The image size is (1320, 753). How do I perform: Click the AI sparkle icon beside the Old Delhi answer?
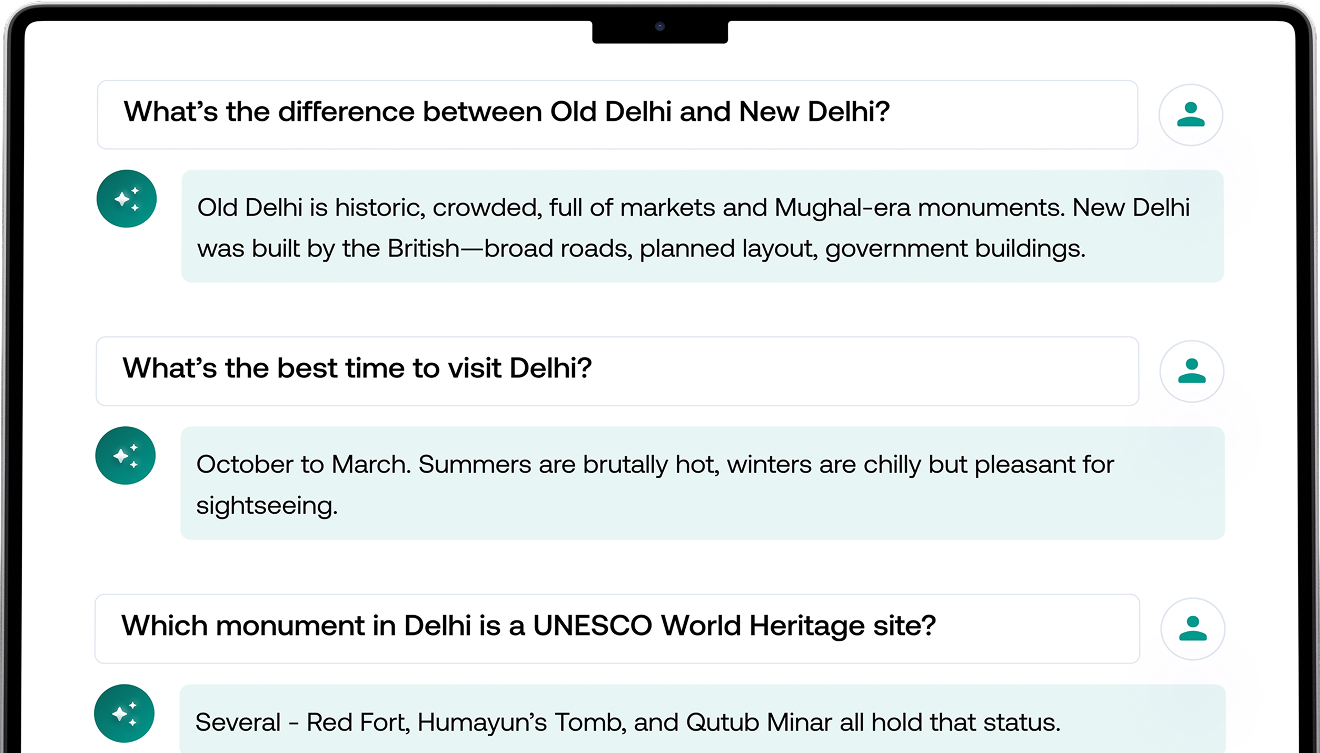click(x=126, y=199)
